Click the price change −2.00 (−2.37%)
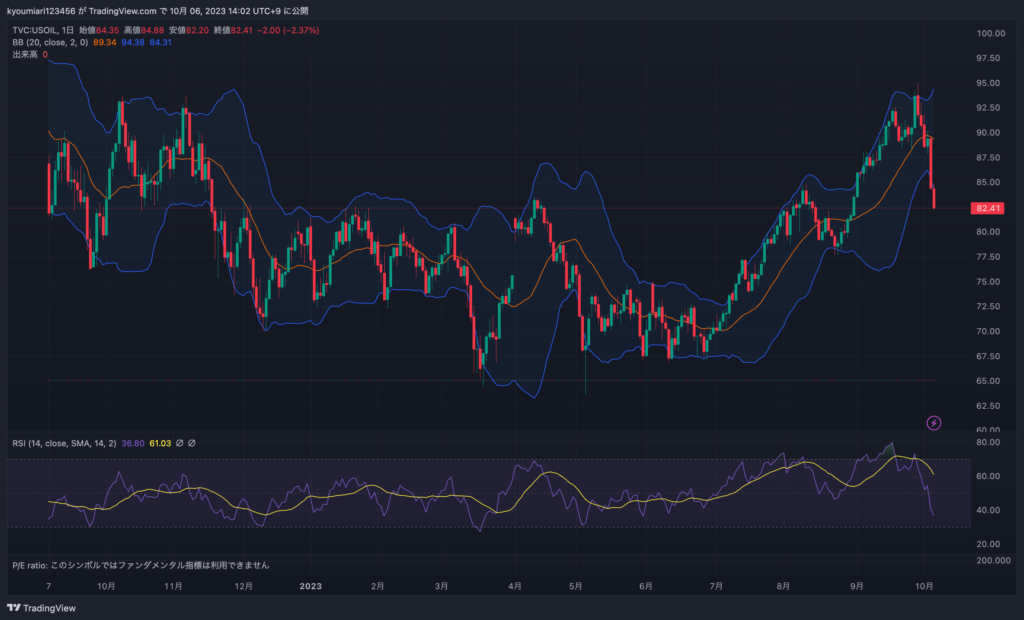Screen dimensions: 1024x620 [x=288, y=30]
